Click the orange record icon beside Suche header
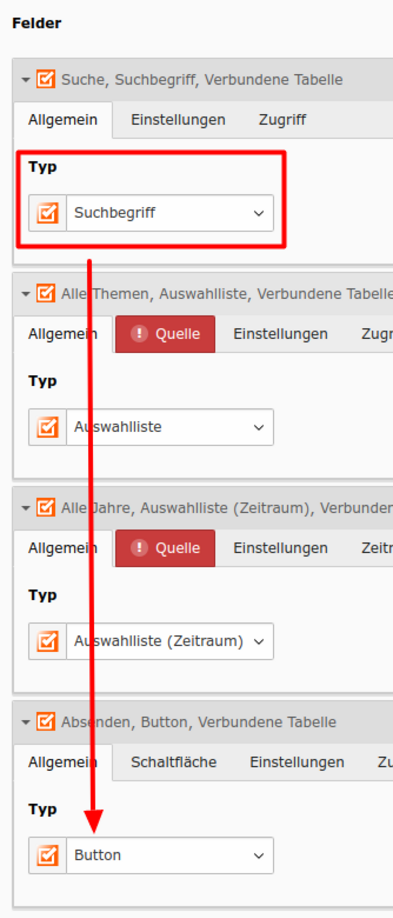This screenshot has height=918, width=393. click(46, 79)
